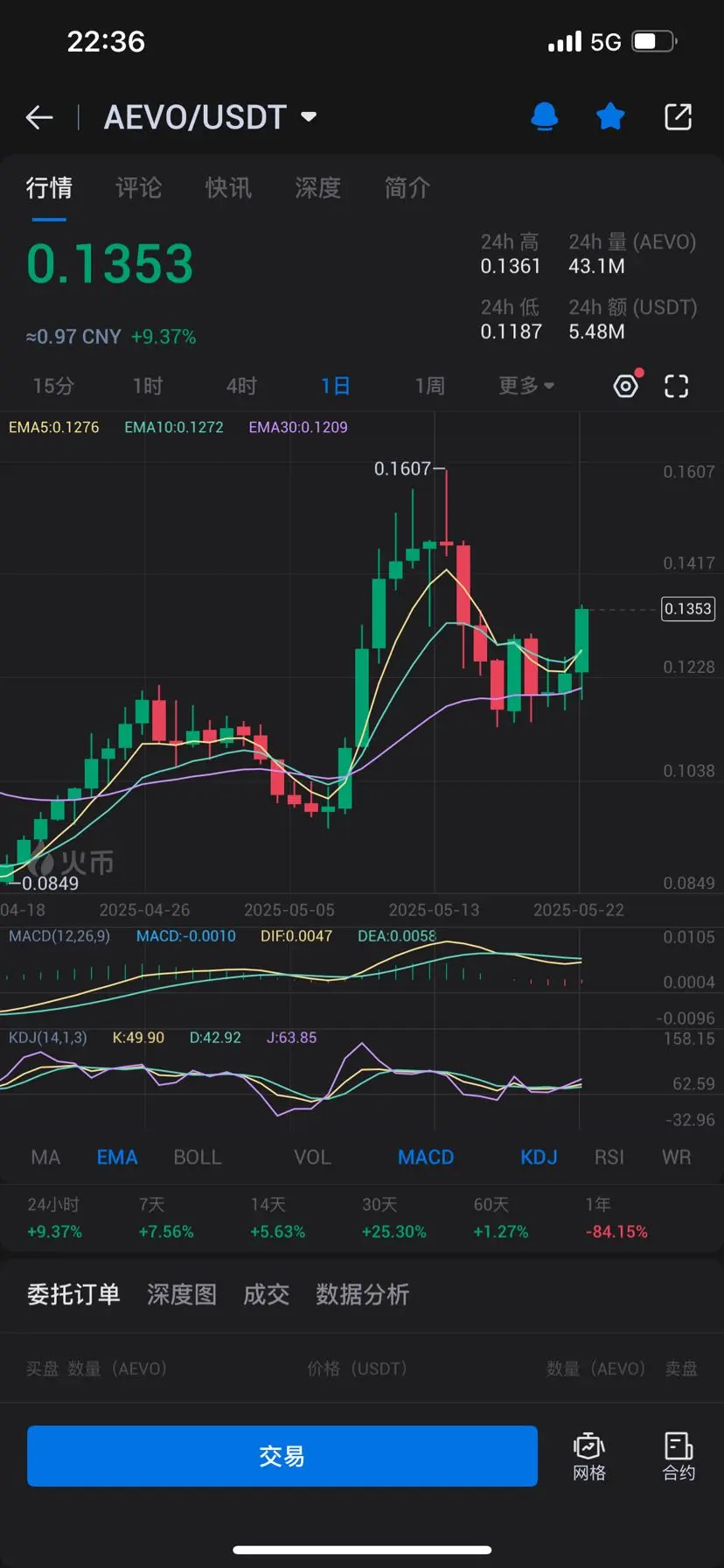This screenshot has width=724, height=1568.
Task: Select the 1周 timeframe
Action: (x=429, y=386)
